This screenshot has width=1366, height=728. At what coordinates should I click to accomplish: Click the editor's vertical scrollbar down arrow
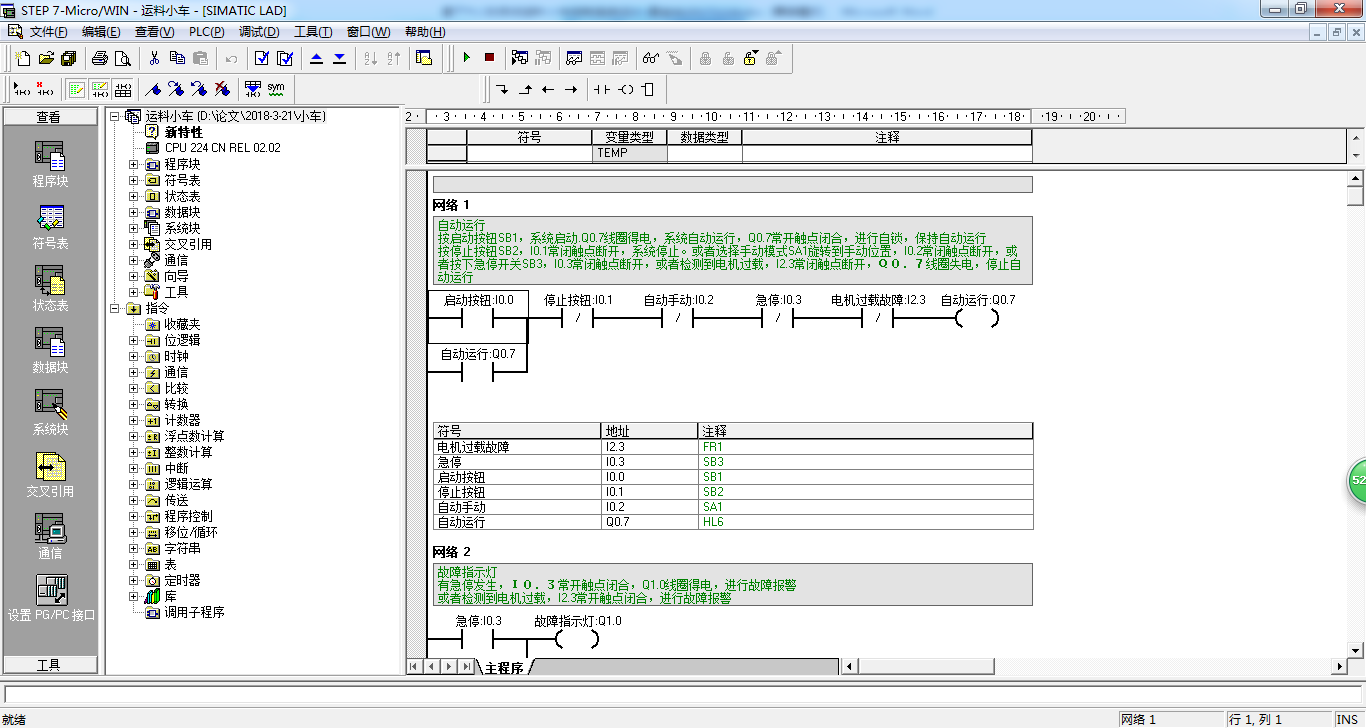1356,648
